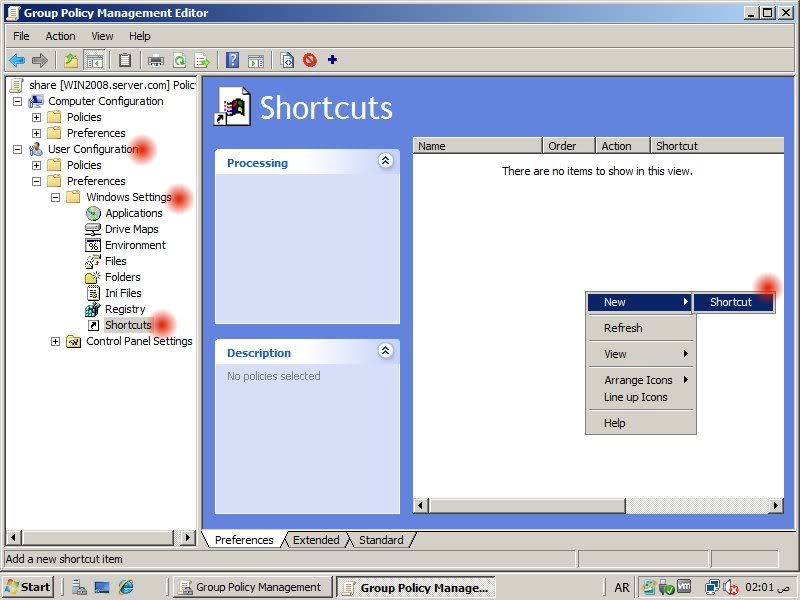Image resolution: width=800 pixels, height=600 pixels.
Task: Open the File menu
Action: click(x=21, y=36)
